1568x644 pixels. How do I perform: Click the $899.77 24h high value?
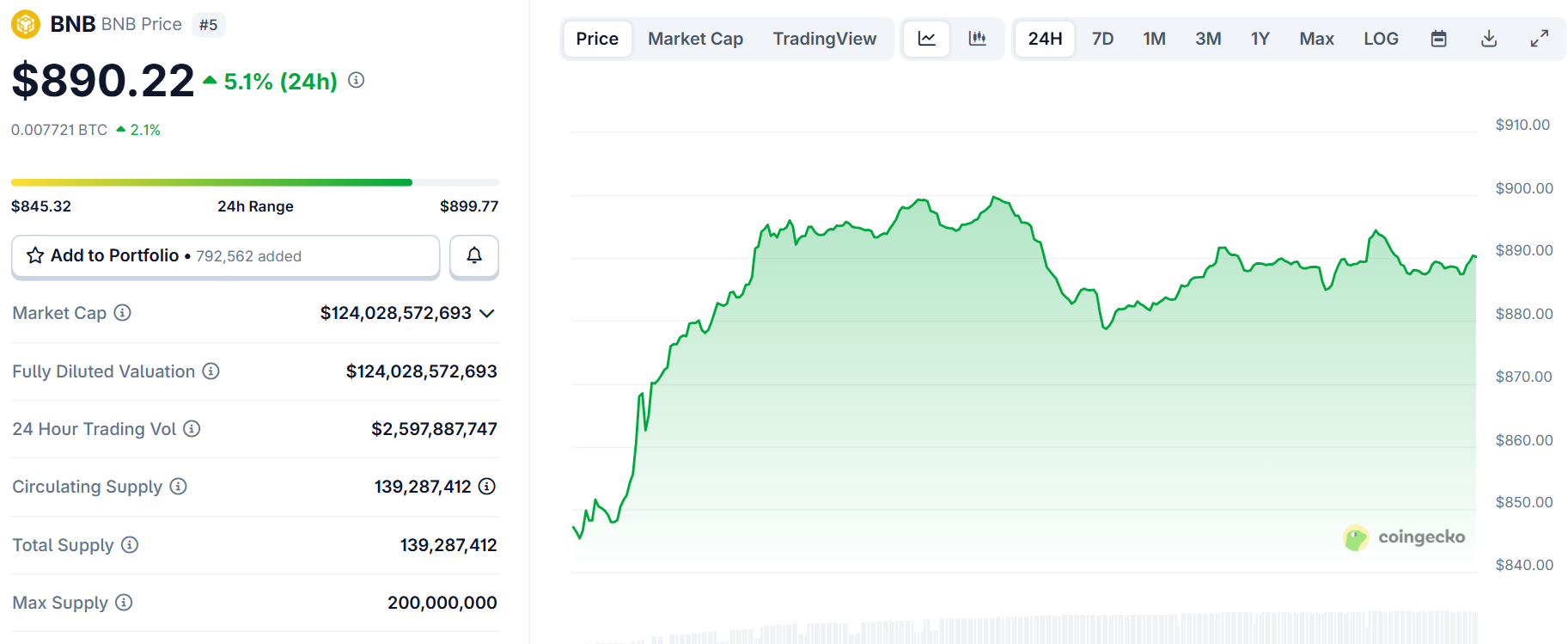(469, 206)
